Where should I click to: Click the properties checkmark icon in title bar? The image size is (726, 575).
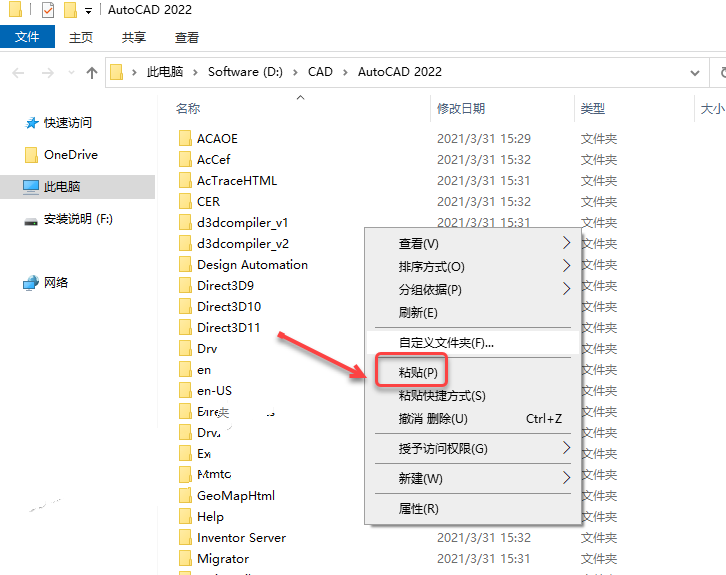[x=48, y=10]
